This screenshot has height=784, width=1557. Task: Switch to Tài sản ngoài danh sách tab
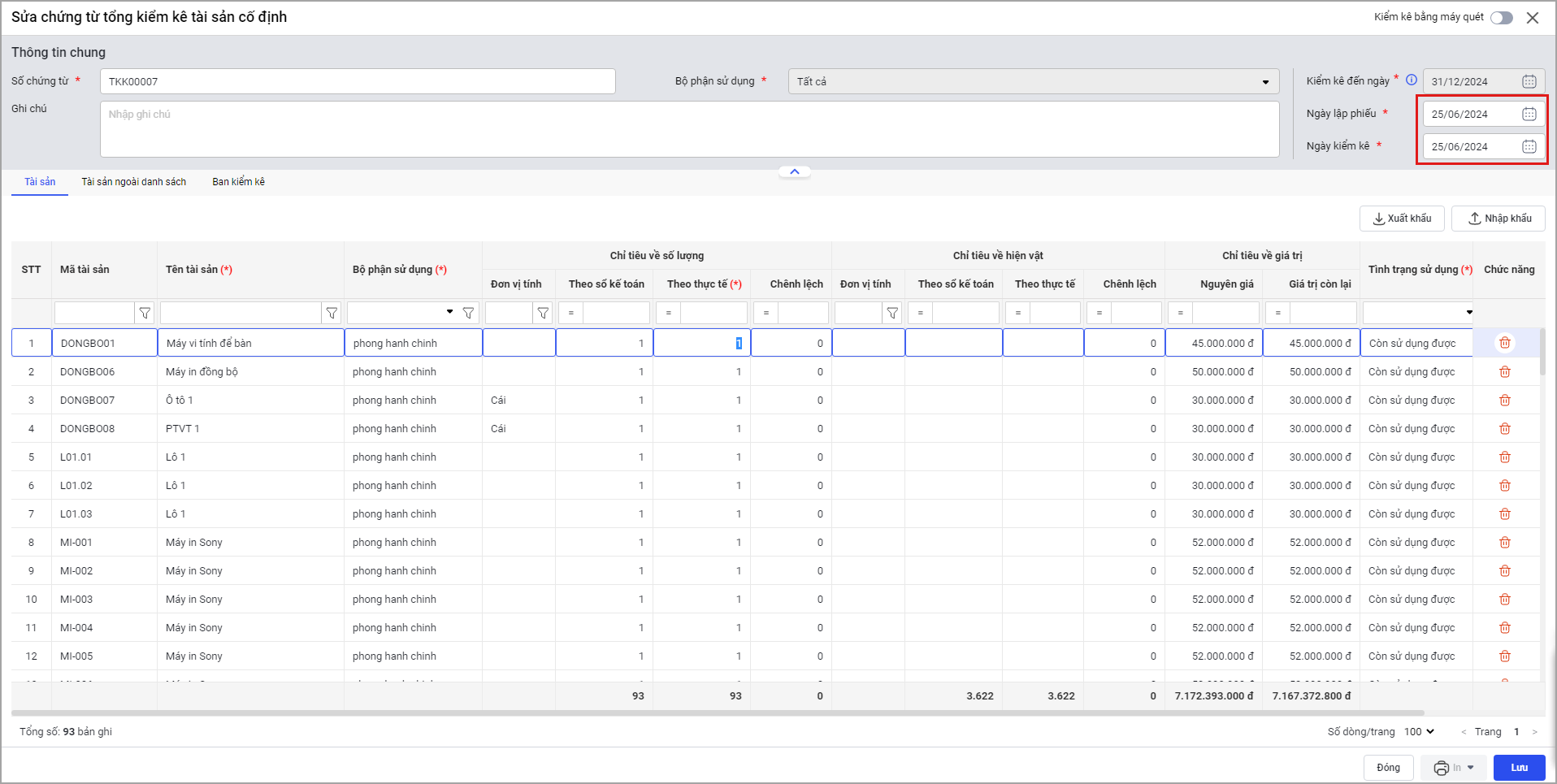[x=133, y=182]
